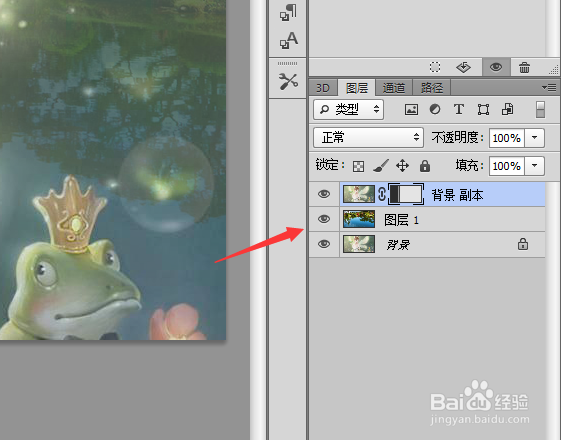Image resolution: width=561 pixels, height=440 pixels.
Task: Click the panel resize grip corner
Action: point(553,70)
